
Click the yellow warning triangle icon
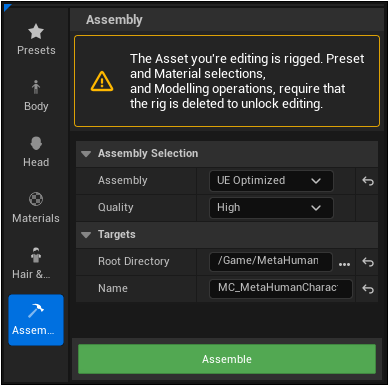pos(102,81)
